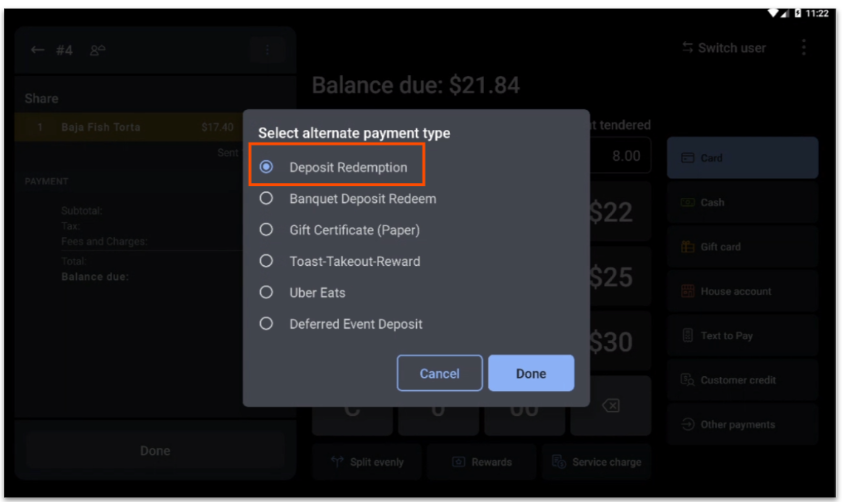Confirm selection with the dialog Done button
Screen dimensions: 842x502
531,373
